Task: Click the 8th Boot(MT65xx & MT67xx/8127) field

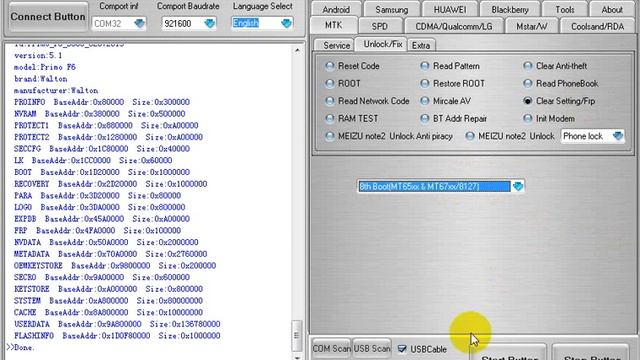Action: [x=434, y=186]
